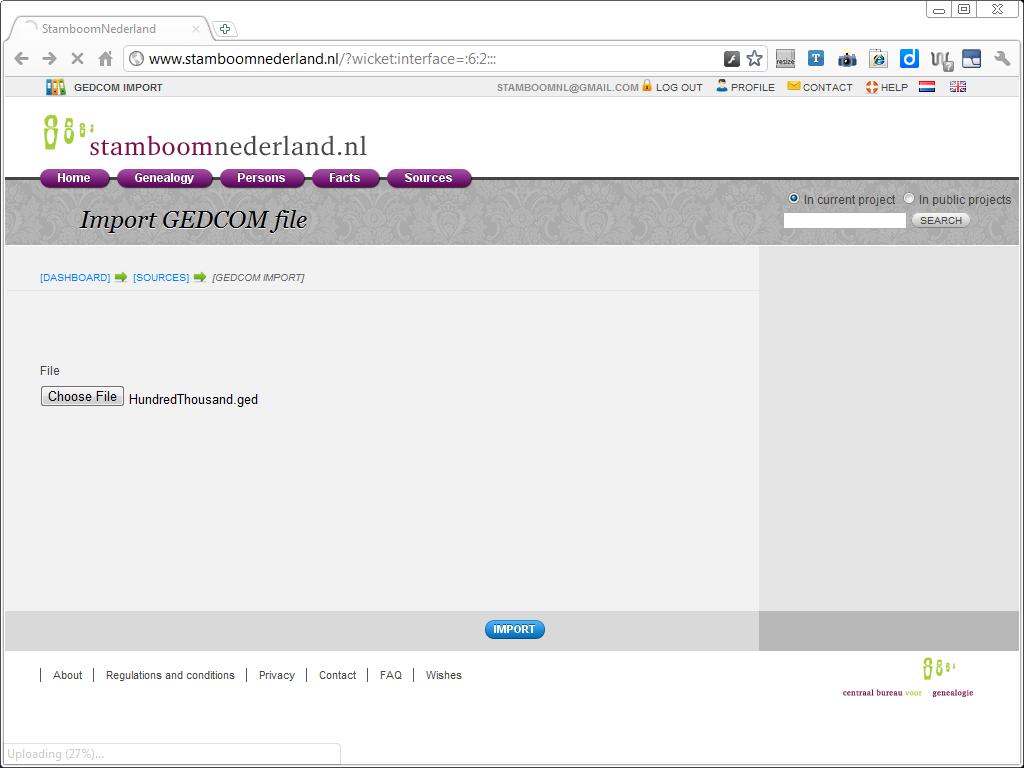Open the About footer link
The image size is (1024, 768).
coord(68,675)
